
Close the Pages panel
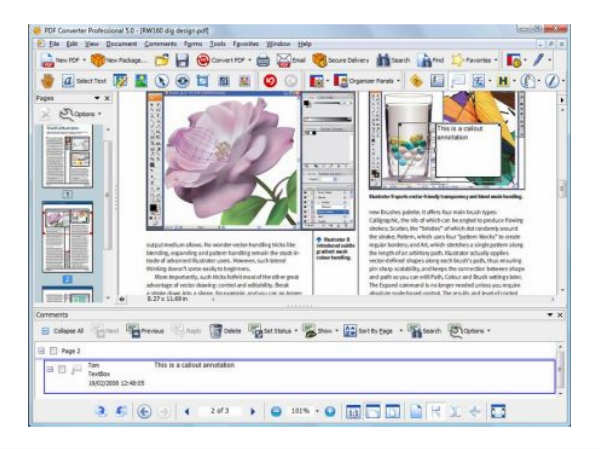click(x=107, y=98)
